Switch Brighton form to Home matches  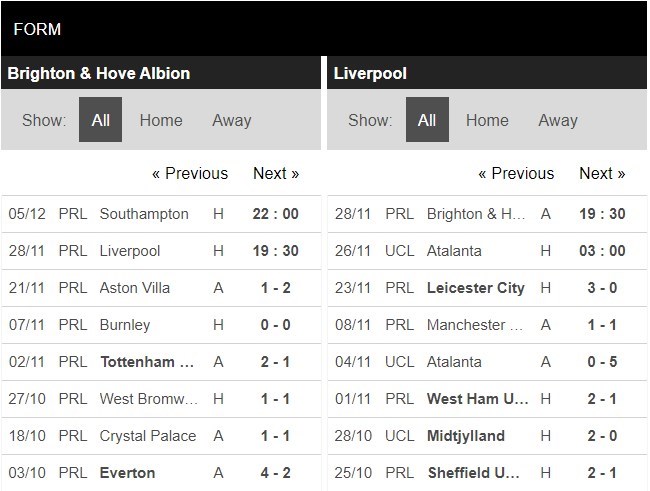coord(161,120)
